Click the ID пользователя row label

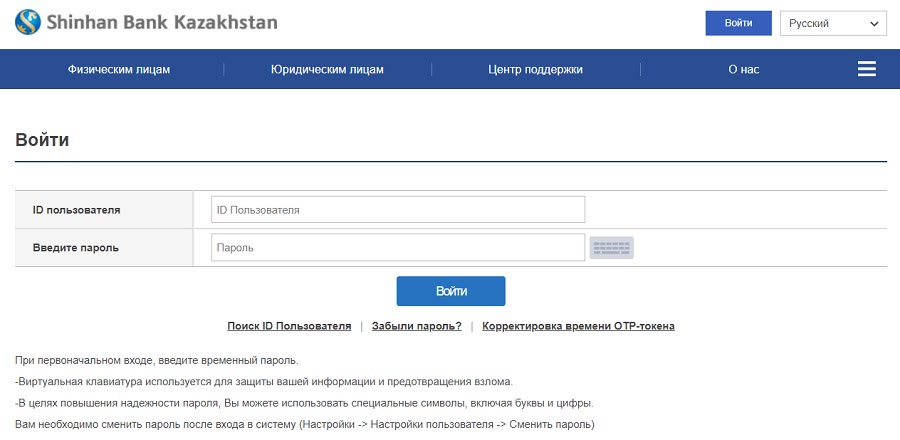click(76, 210)
